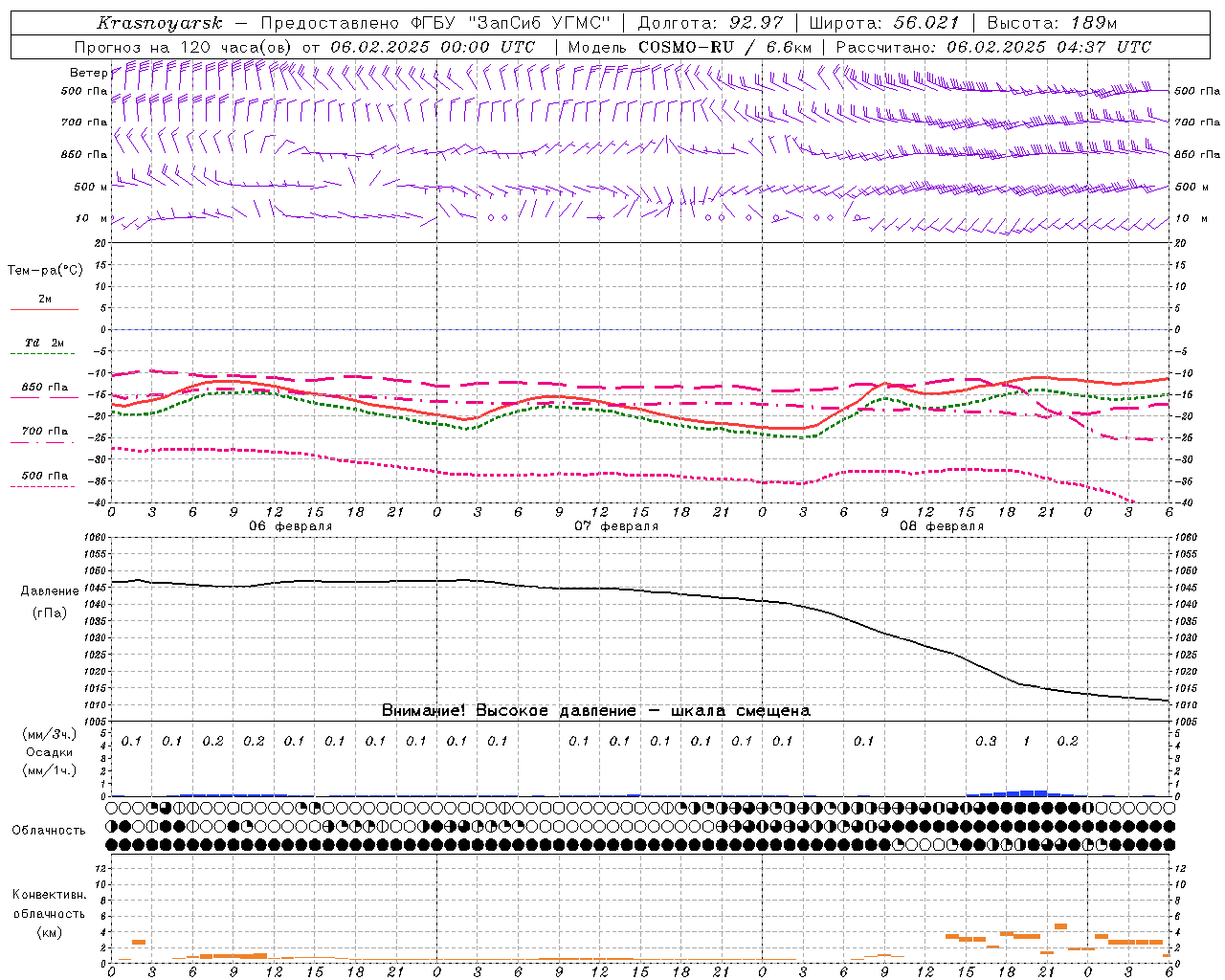
Task: Click the 08 февраля date label
Action: click(942, 526)
